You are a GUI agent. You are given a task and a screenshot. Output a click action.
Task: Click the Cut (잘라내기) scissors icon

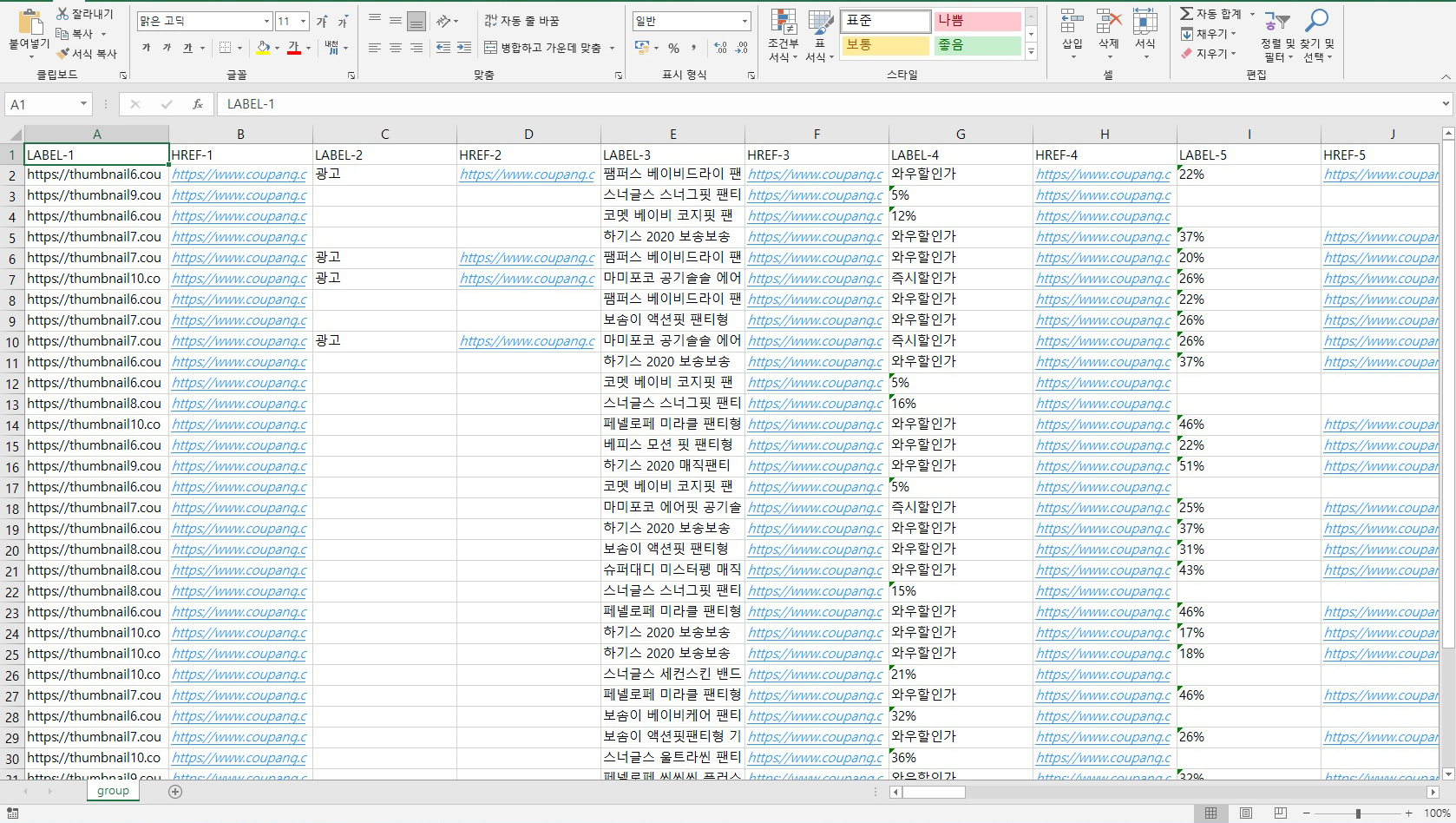click(62, 14)
